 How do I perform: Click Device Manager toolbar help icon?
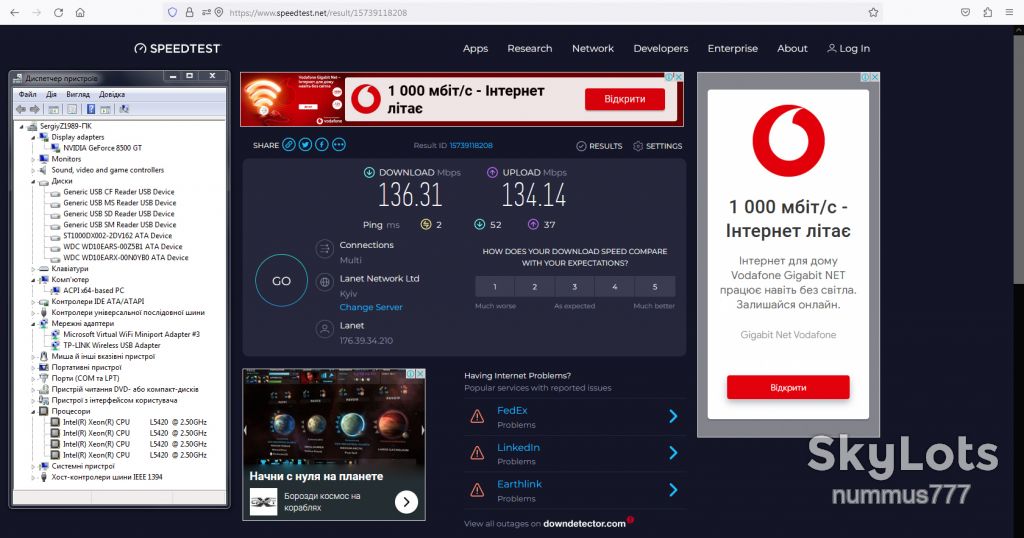91,109
